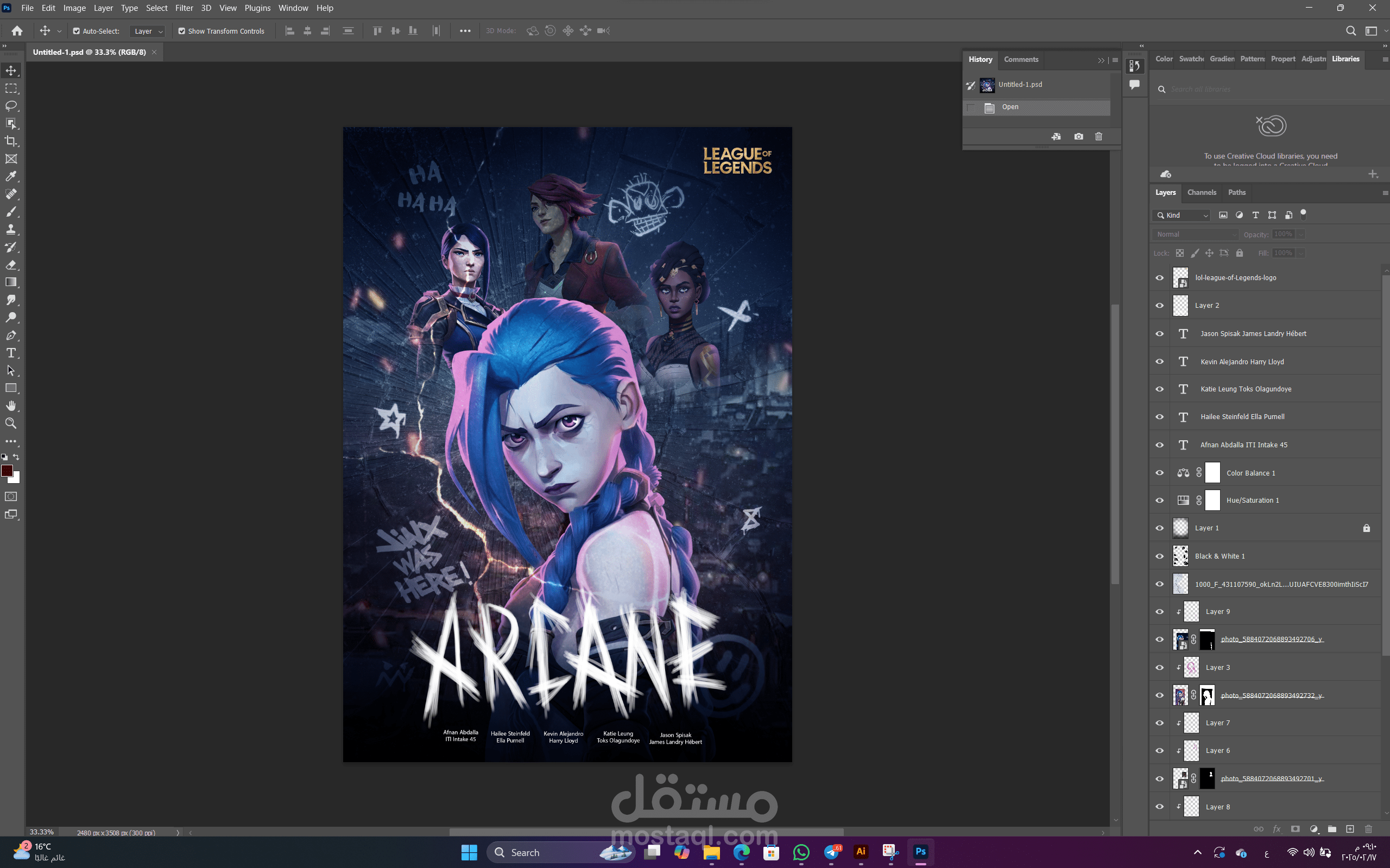Open the Fill value dropdown
This screenshot has height=868, width=1390.
coord(1300,253)
